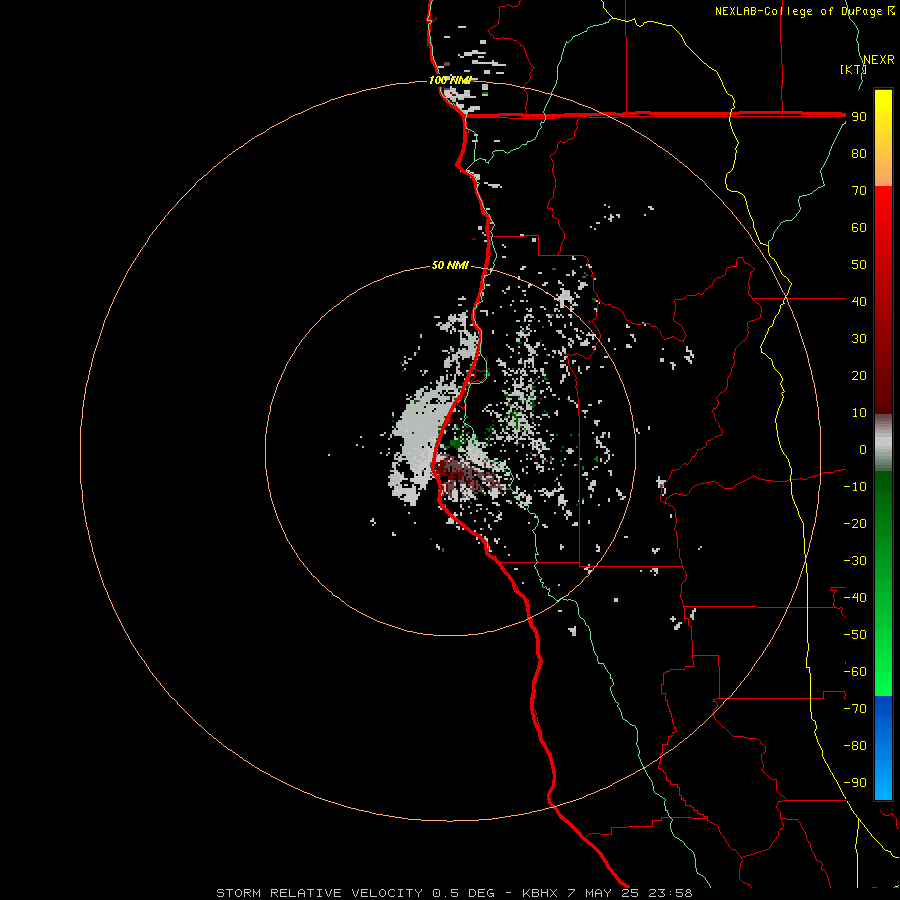Select the 60 value on the velocity scale
900x900 pixels.
859,227
